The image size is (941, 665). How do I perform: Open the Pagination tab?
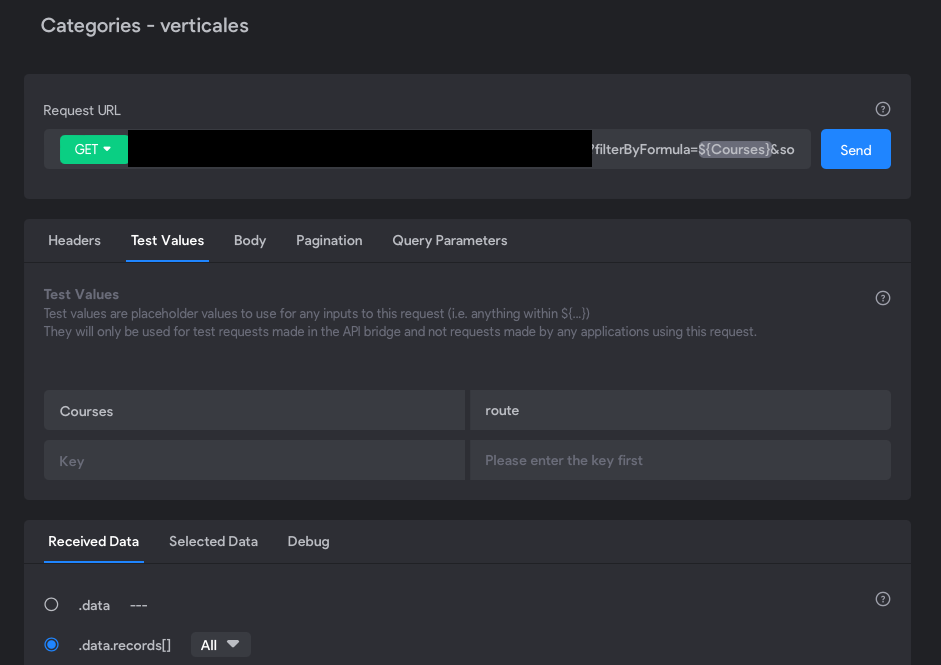coord(329,241)
